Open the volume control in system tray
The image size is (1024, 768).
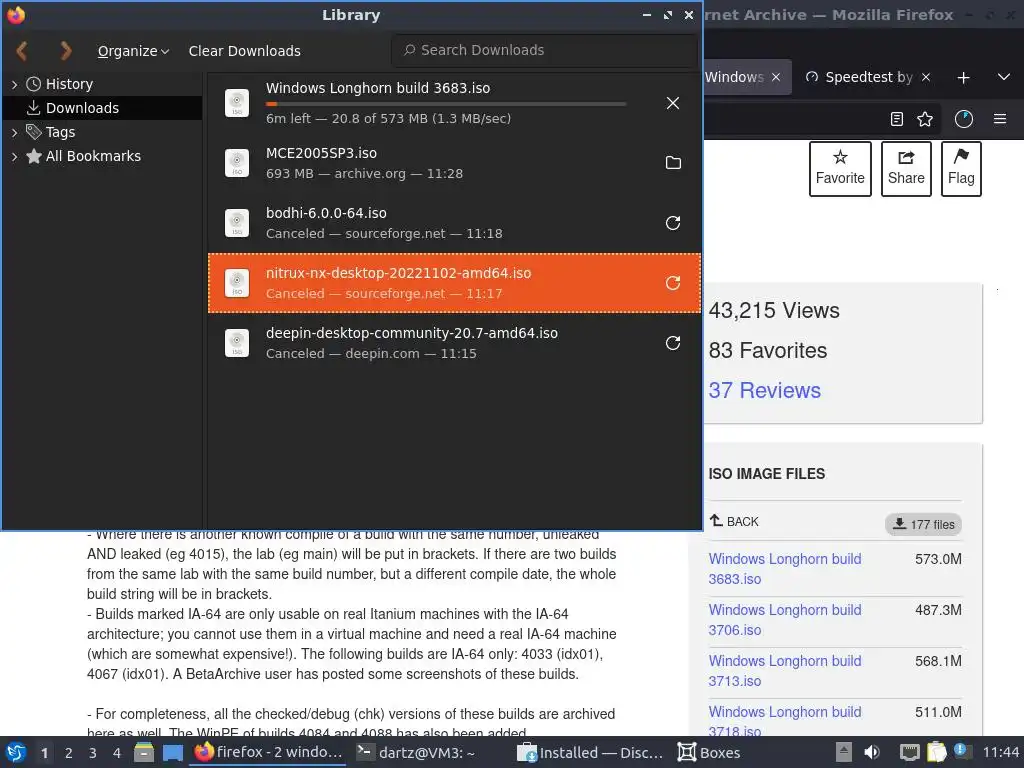872,752
